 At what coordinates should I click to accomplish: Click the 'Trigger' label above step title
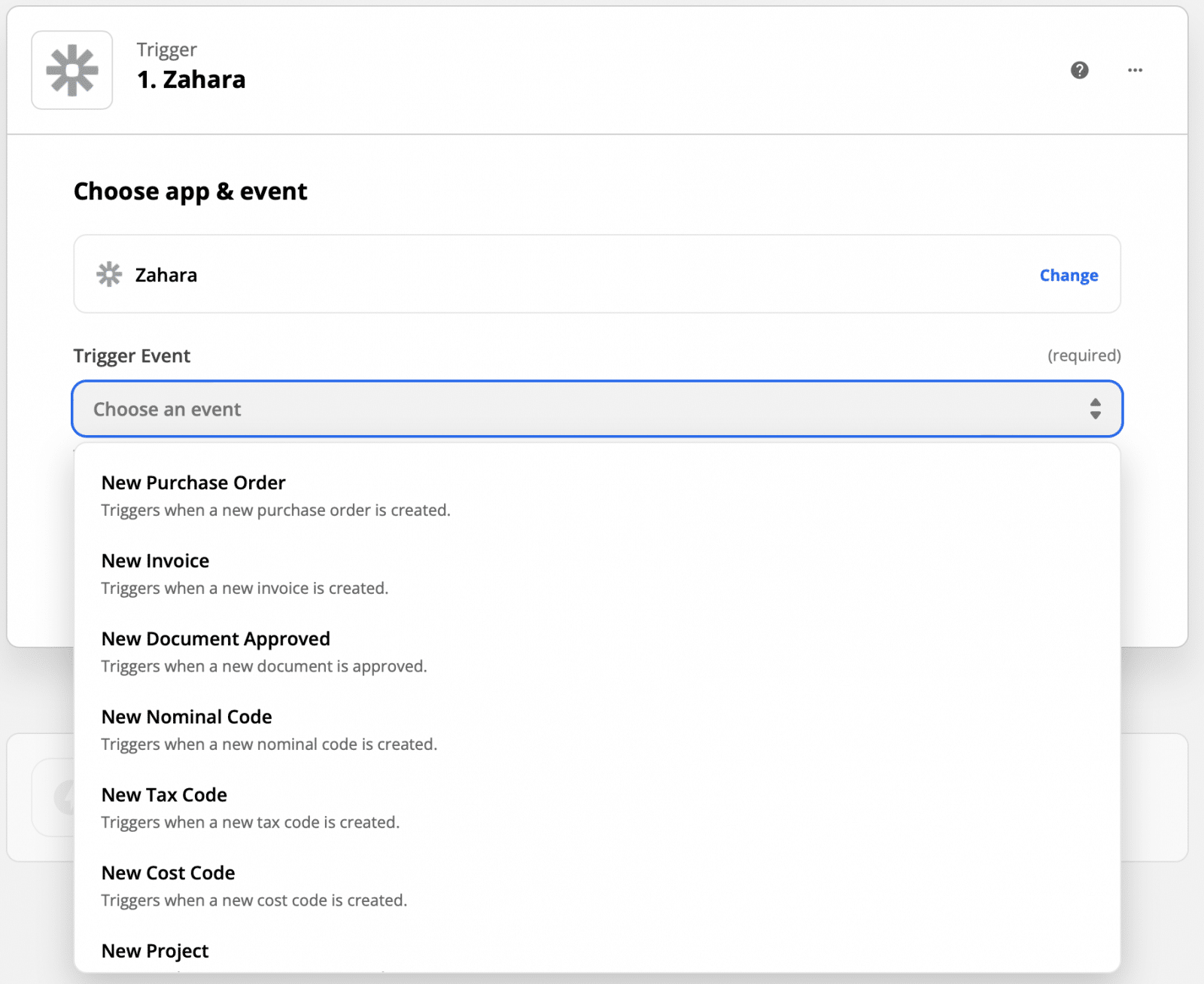point(166,50)
